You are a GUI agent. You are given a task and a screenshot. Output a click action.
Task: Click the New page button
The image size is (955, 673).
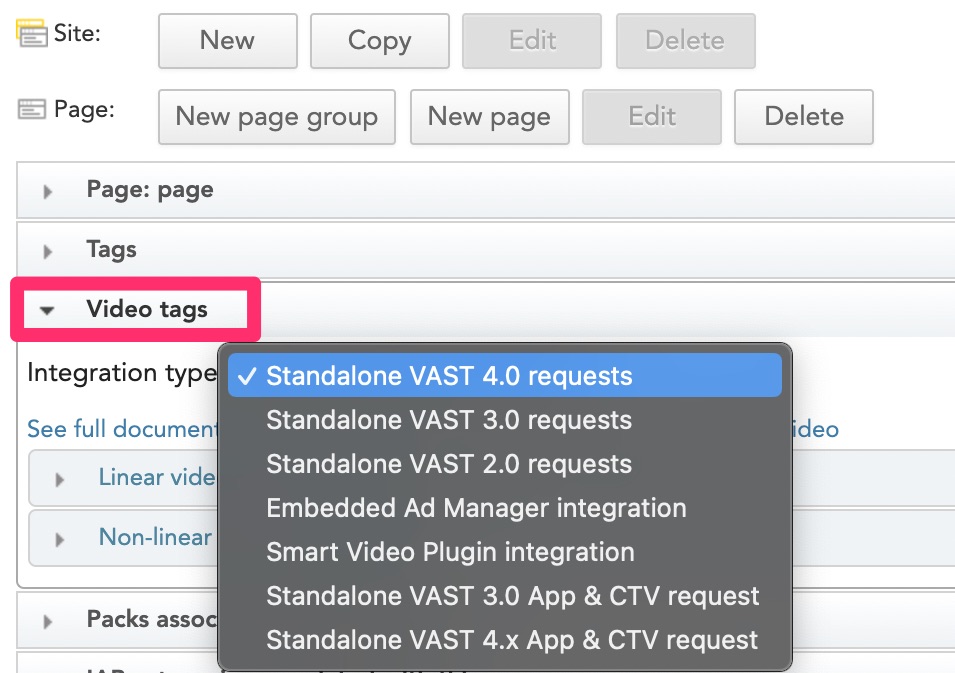489,117
